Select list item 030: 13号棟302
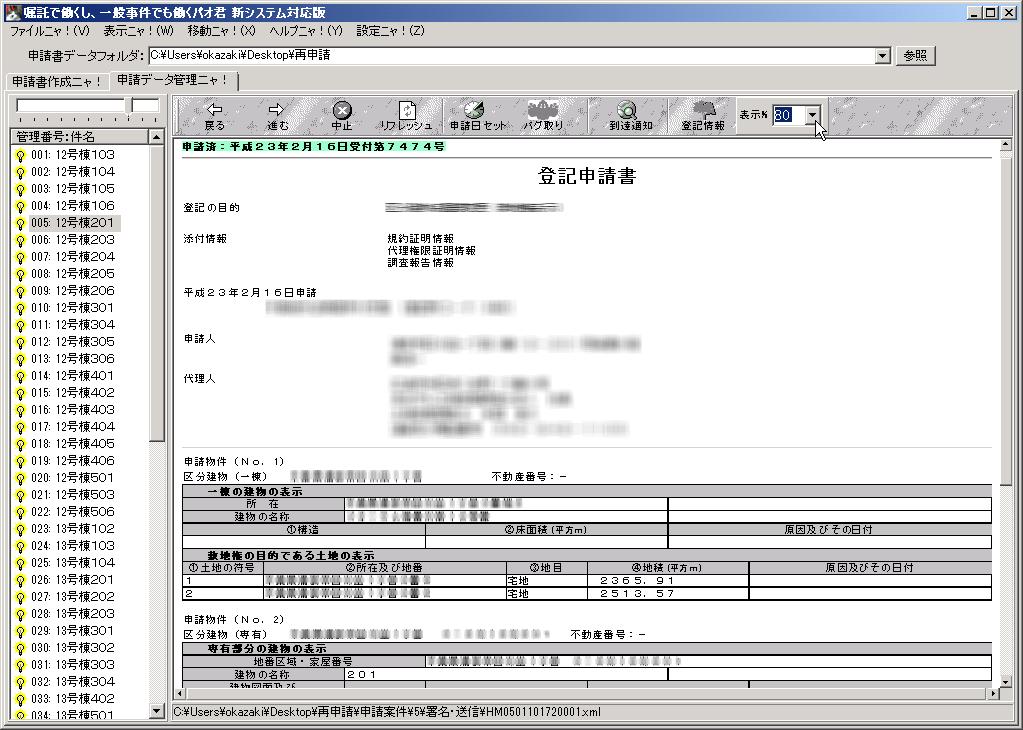Screen dimensions: 1023x730 [72, 648]
